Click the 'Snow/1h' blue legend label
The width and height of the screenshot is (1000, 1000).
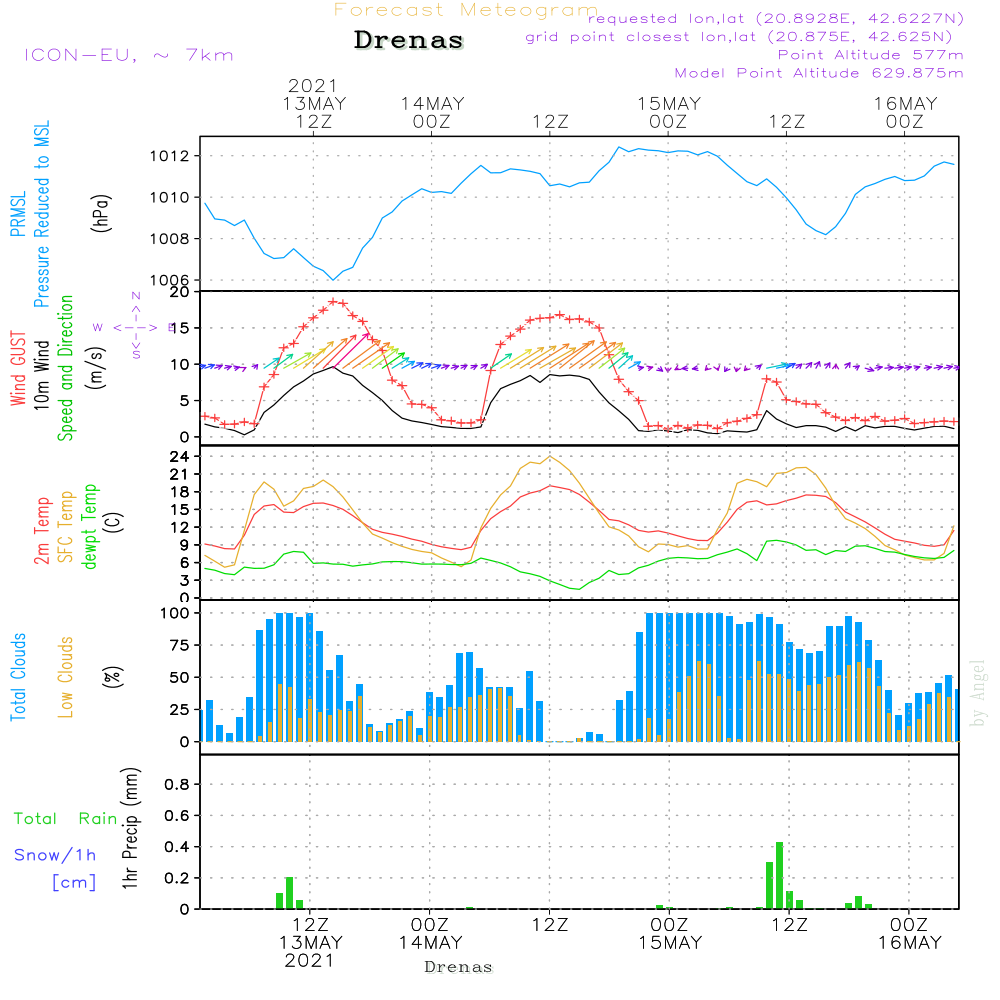(55, 855)
